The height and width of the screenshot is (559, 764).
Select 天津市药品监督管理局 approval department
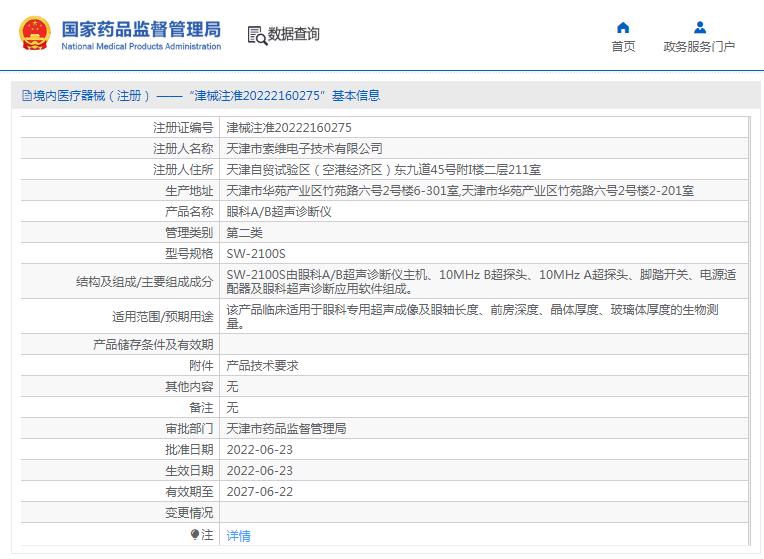(x=286, y=428)
